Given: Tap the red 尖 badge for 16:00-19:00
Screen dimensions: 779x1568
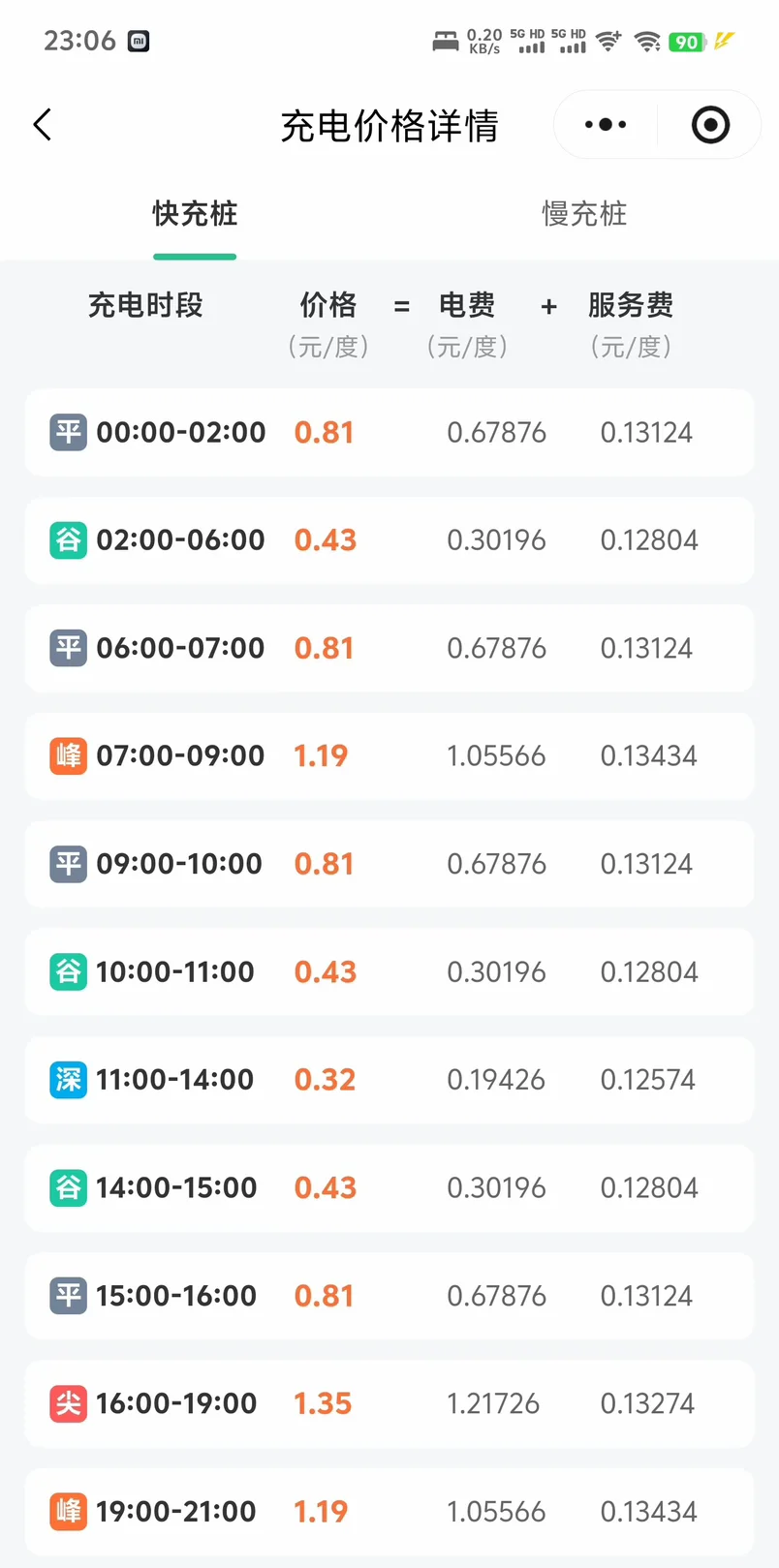Looking at the screenshot, I should pyautogui.click(x=68, y=1403).
